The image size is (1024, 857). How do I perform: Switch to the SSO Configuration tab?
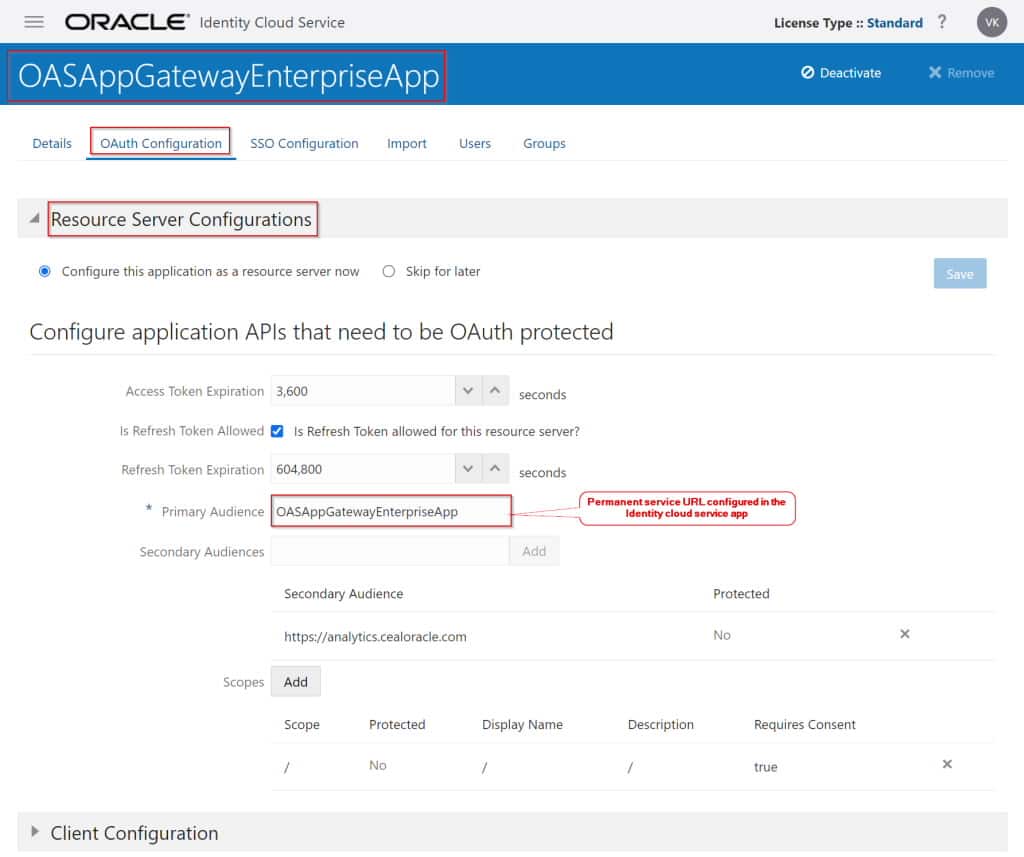(304, 143)
